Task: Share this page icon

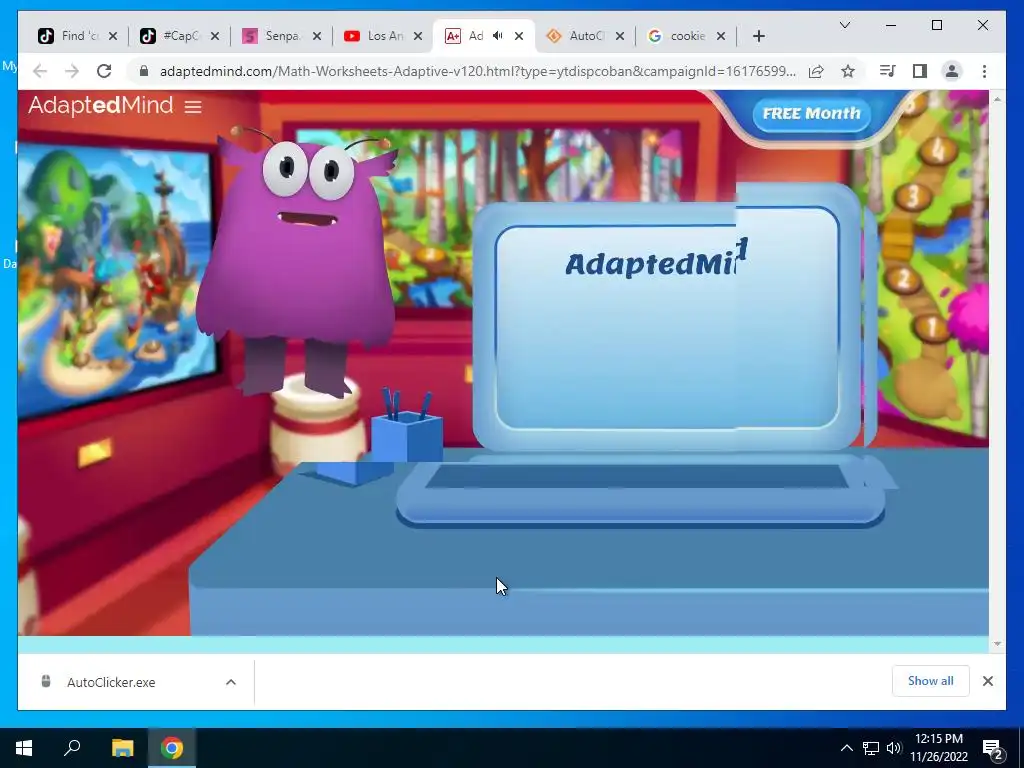Action: 816,71
